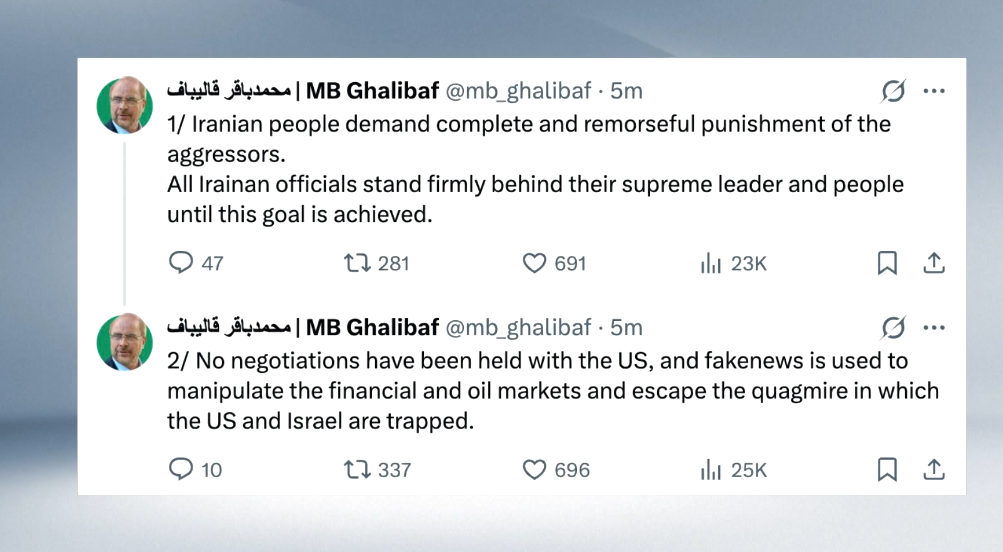Screen dimensions: 1003x552
Task: Open Grok icon on the first tweet
Action: (x=893, y=92)
